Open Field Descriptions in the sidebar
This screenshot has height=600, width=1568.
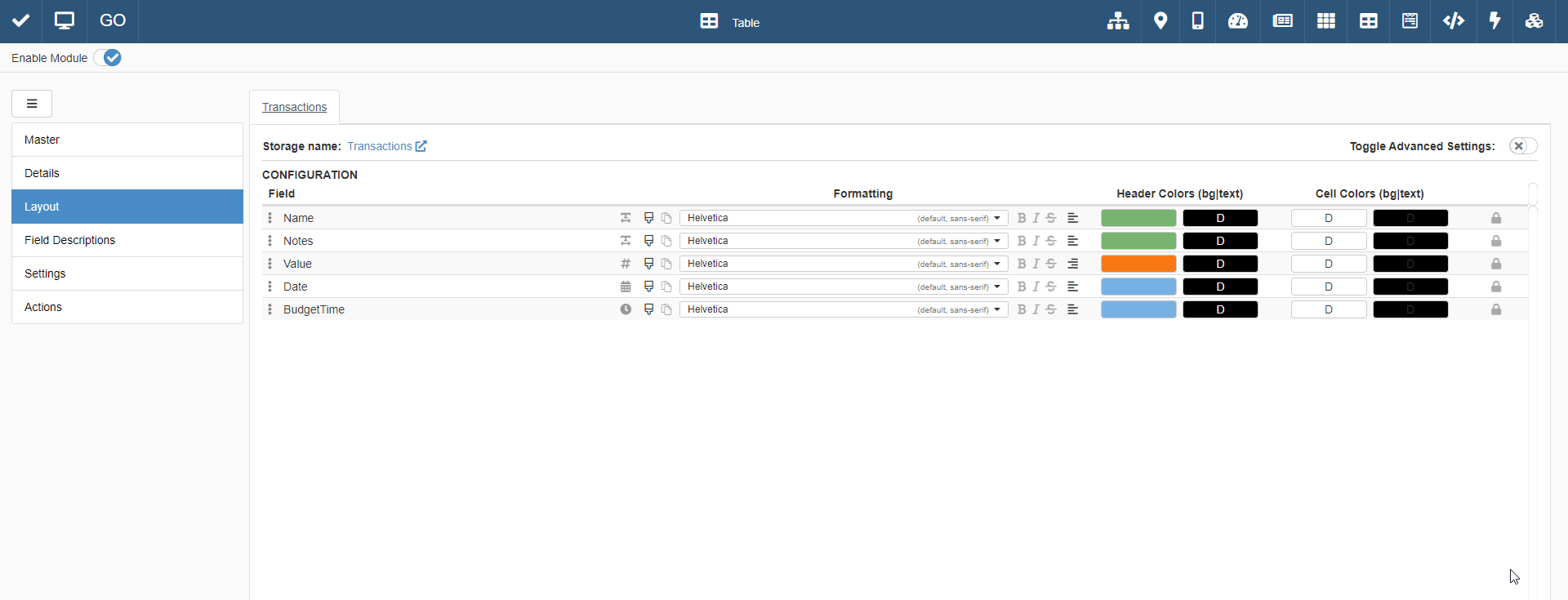[x=127, y=240]
